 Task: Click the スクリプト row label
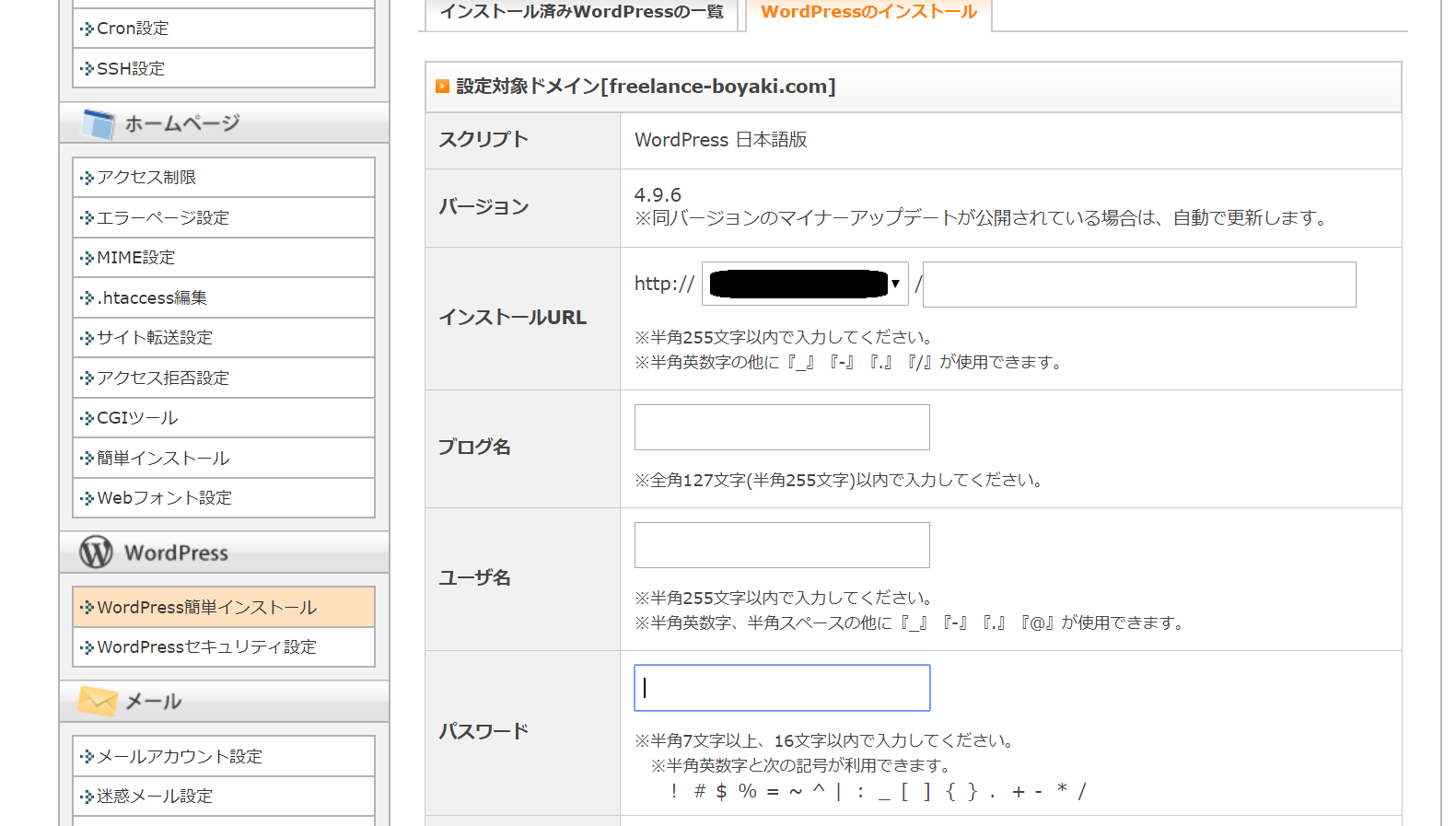click(x=483, y=139)
